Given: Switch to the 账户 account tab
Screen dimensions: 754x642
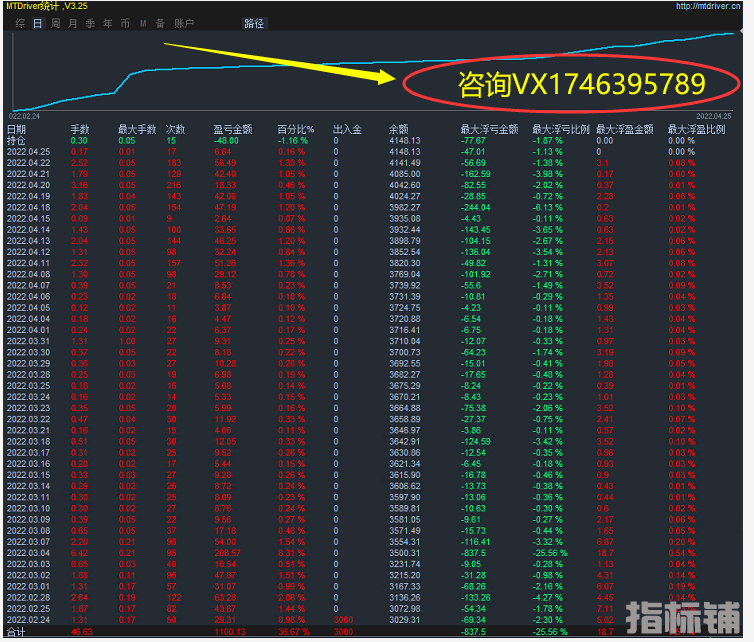Looking at the screenshot, I should point(184,22).
